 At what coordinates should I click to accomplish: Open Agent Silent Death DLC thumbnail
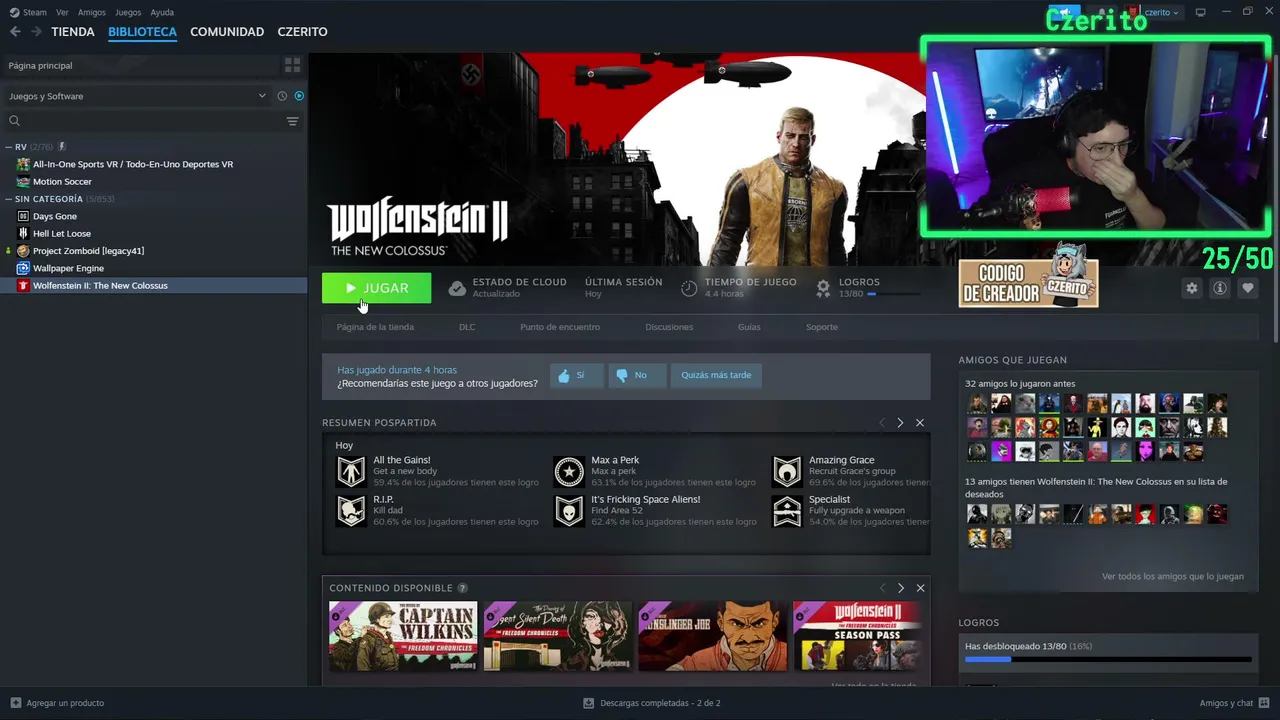click(558, 636)
